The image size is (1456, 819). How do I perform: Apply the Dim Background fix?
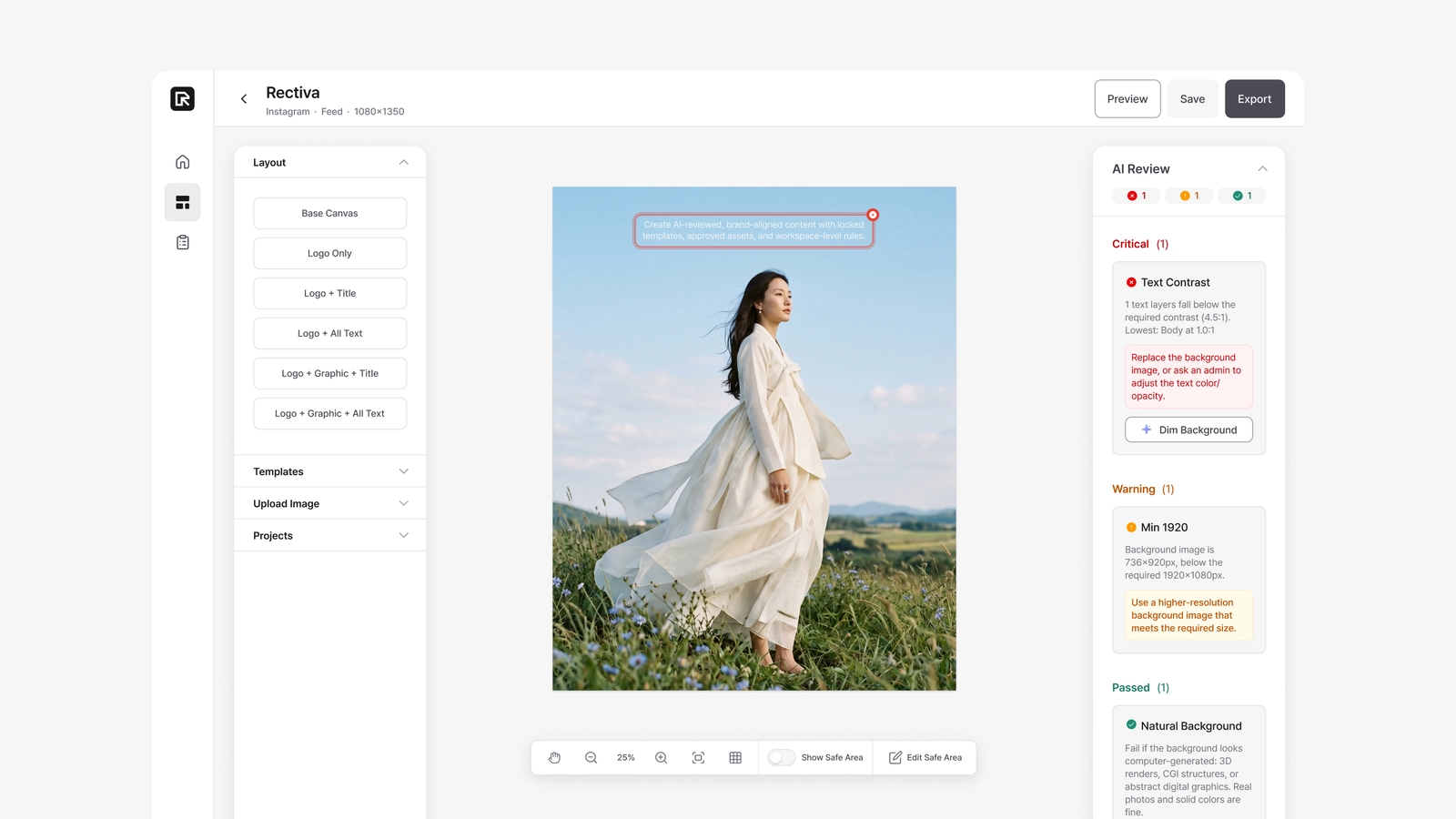[x=1188, y=430]
